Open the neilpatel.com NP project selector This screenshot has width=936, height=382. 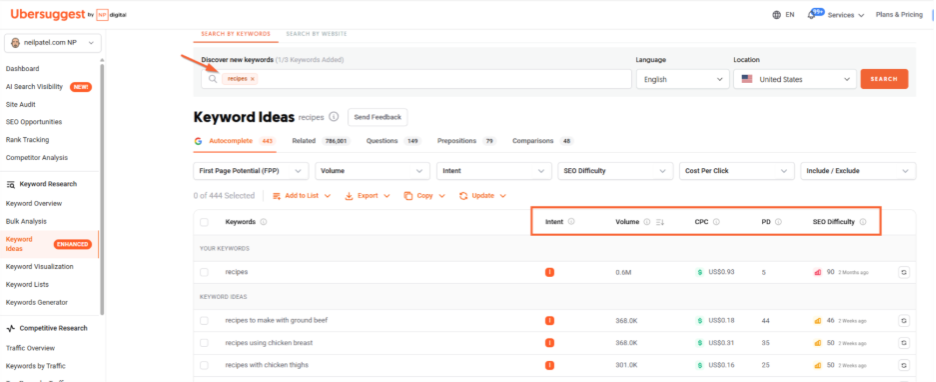tap(53, 43)
